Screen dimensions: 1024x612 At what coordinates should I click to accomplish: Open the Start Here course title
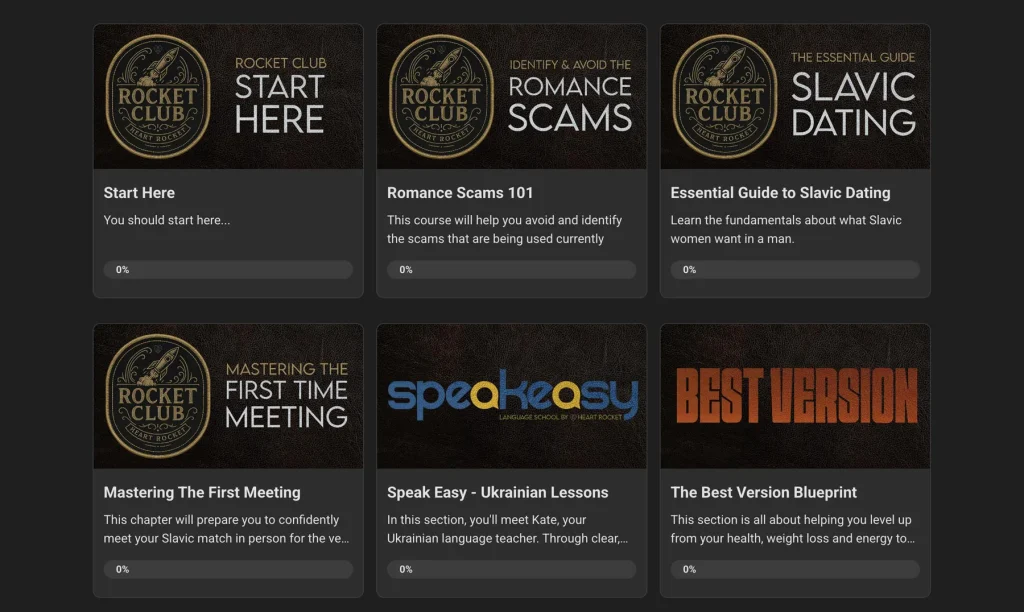[x=139, y=193]
